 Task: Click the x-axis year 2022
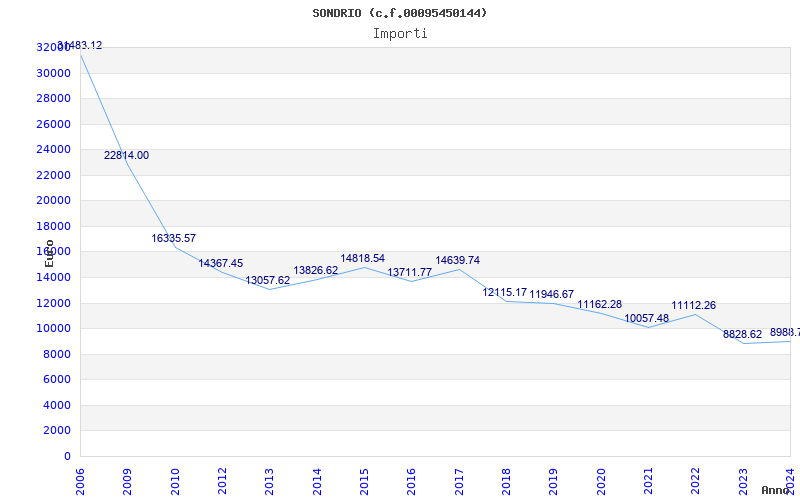(695, 482)
